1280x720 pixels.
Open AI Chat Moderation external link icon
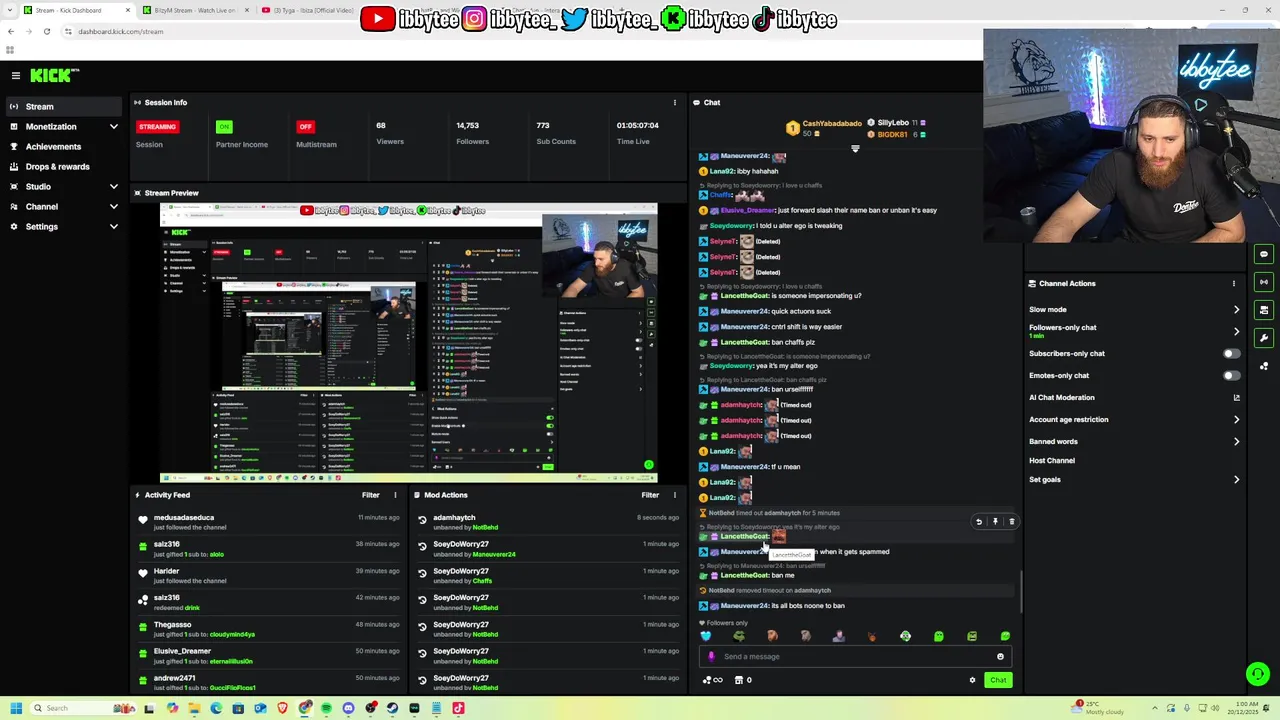coord(1237,397)
